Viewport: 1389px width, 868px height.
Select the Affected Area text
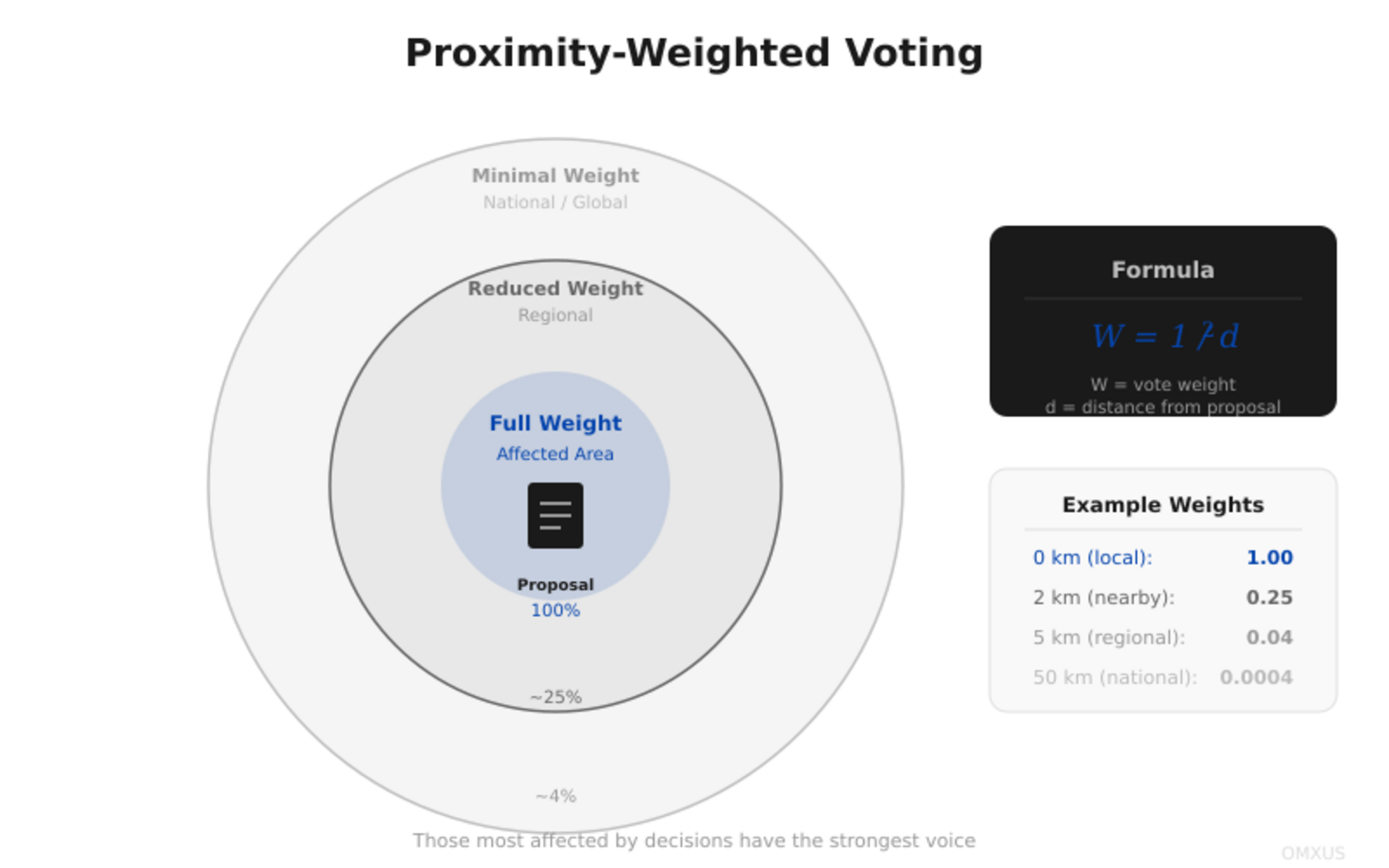pos(555,454)
